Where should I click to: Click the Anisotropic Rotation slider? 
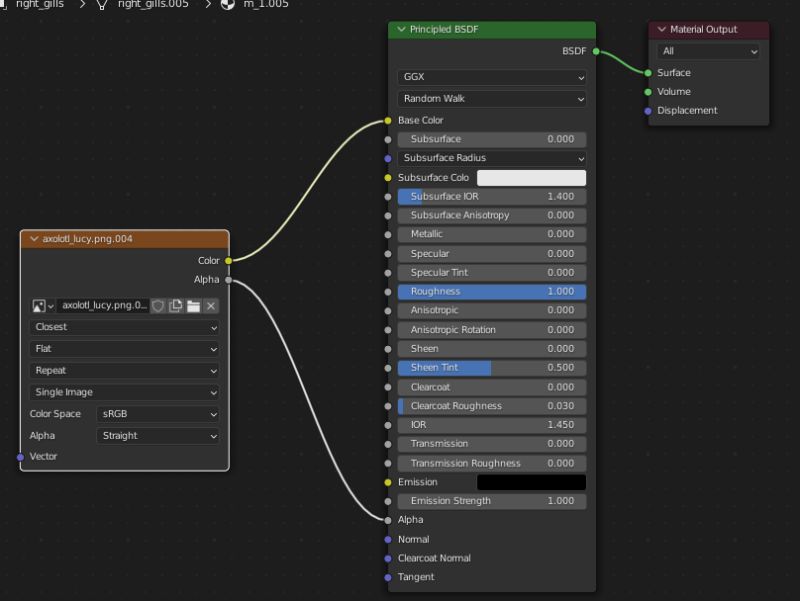[492, 330]
